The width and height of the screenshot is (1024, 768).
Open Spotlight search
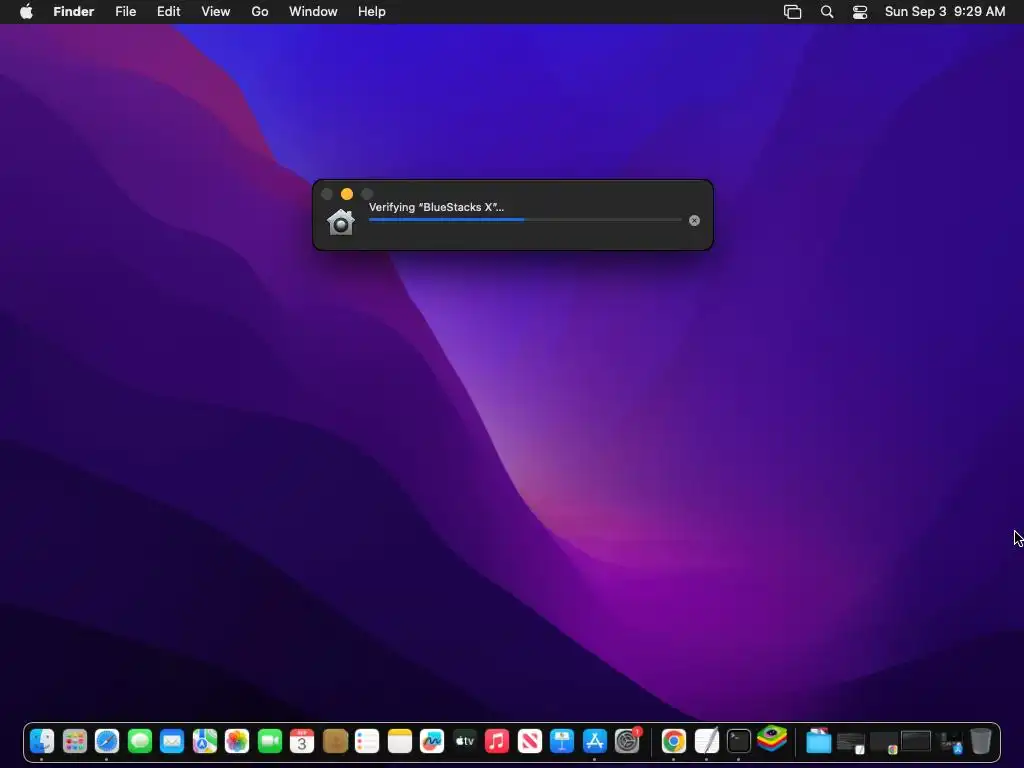tap(827, 12)
